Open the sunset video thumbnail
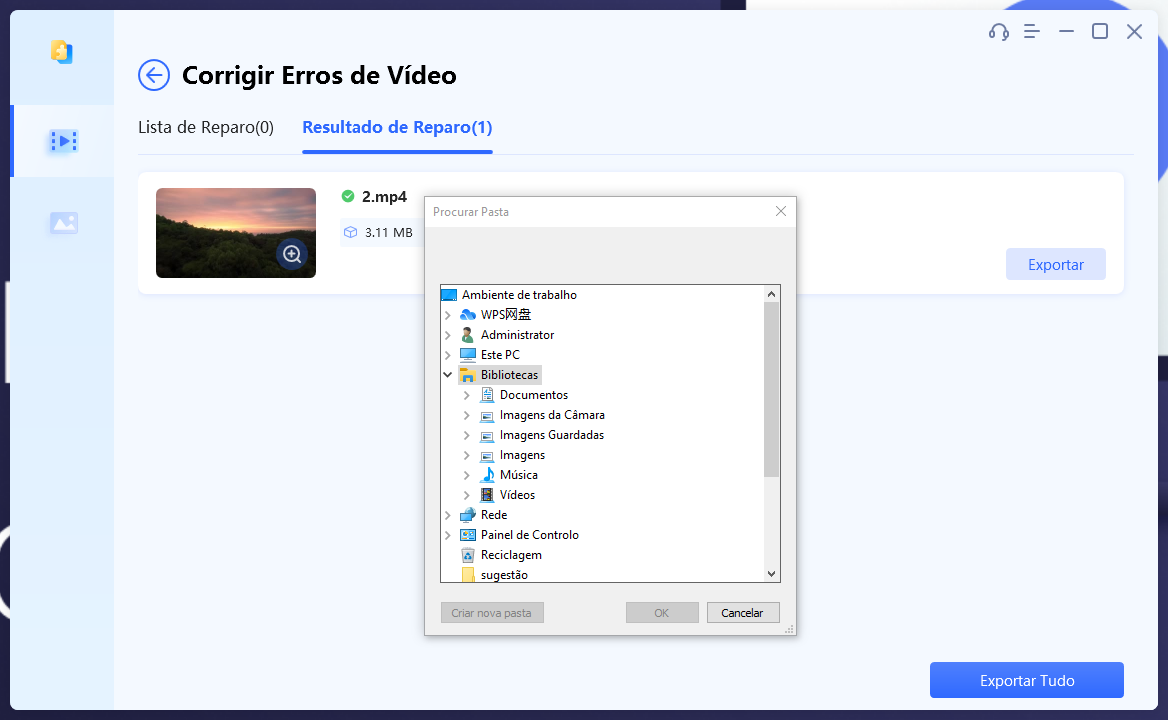This screenshot has width=1168, height=720. [x=235, y=233]
